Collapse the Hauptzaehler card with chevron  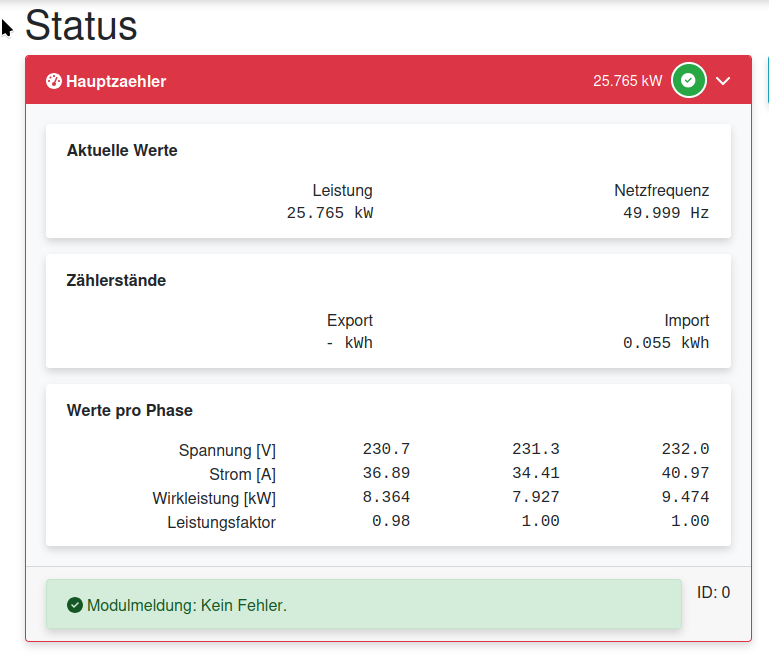coord(724,80)
